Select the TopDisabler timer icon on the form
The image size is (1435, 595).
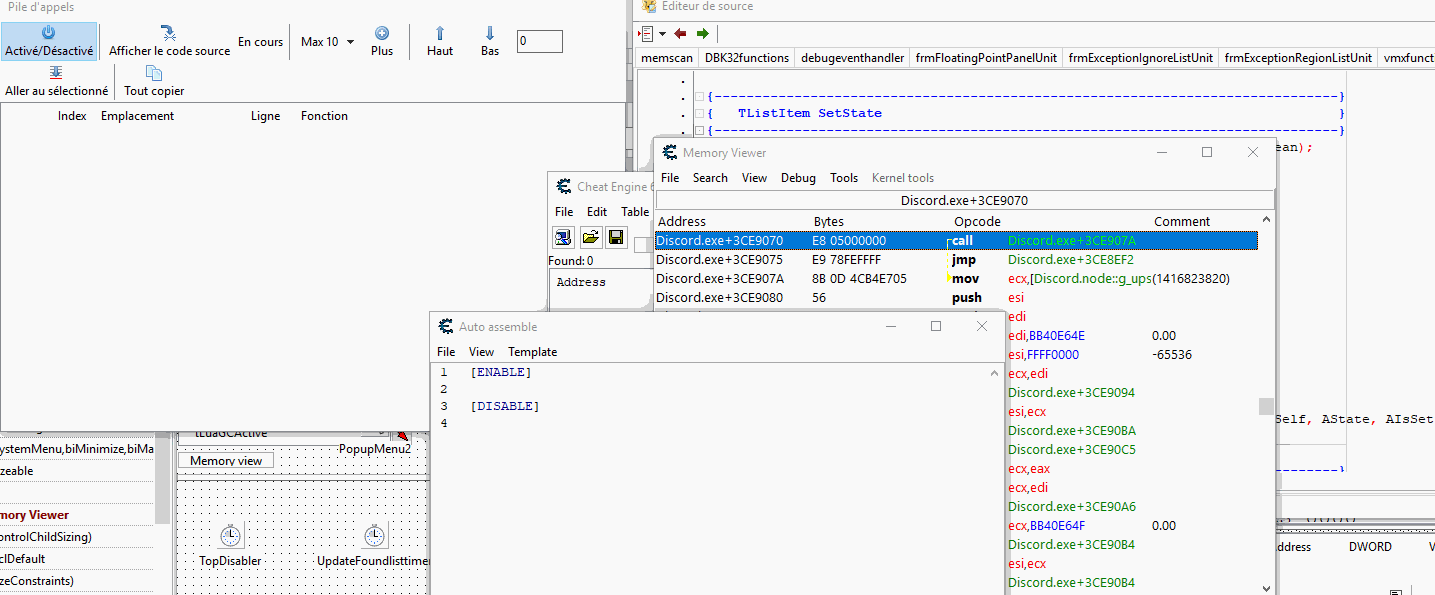tap(230, 535)
